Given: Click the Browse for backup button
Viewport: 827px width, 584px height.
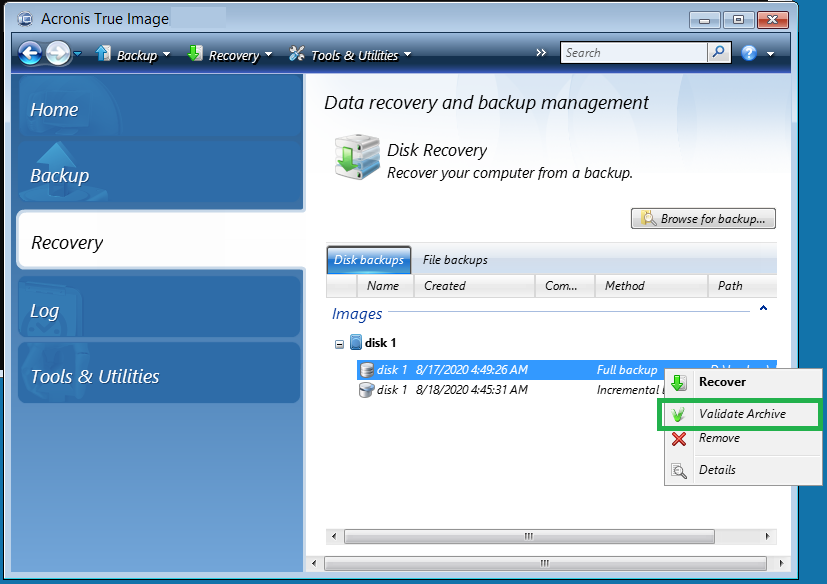Looking at the screenshot, I should (702, 218).
